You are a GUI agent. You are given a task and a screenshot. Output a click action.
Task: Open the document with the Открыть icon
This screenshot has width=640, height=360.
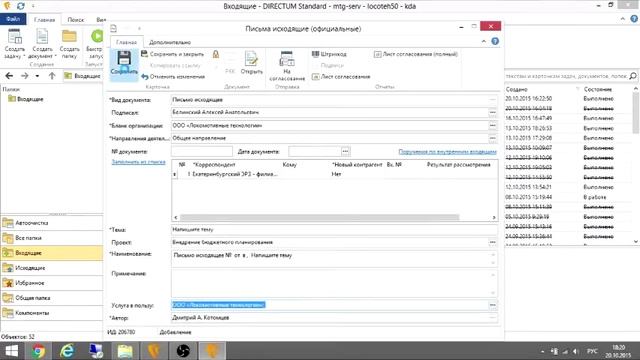(251, 63)
